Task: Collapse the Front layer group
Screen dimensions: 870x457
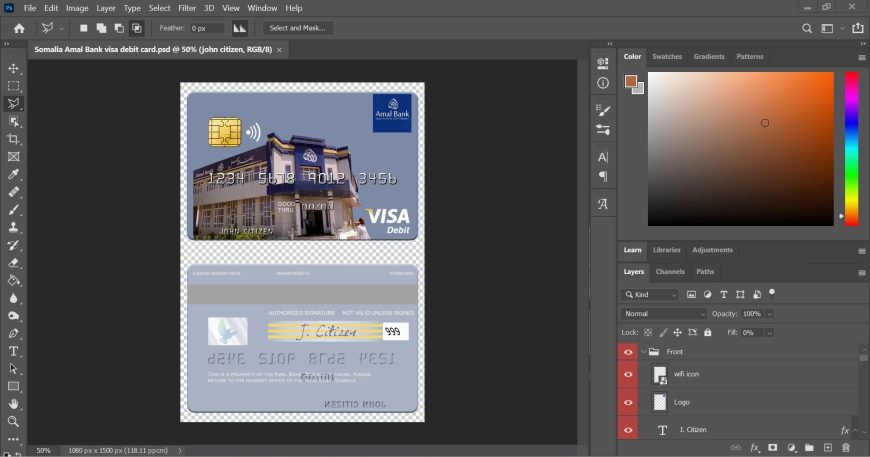Action: (x=644, y=352)
